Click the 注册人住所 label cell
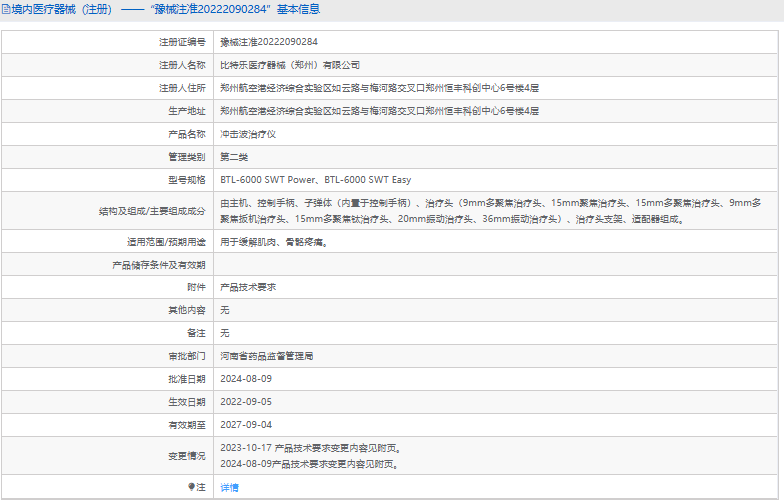This screenshot has height=500, width=784. (108, 88)
